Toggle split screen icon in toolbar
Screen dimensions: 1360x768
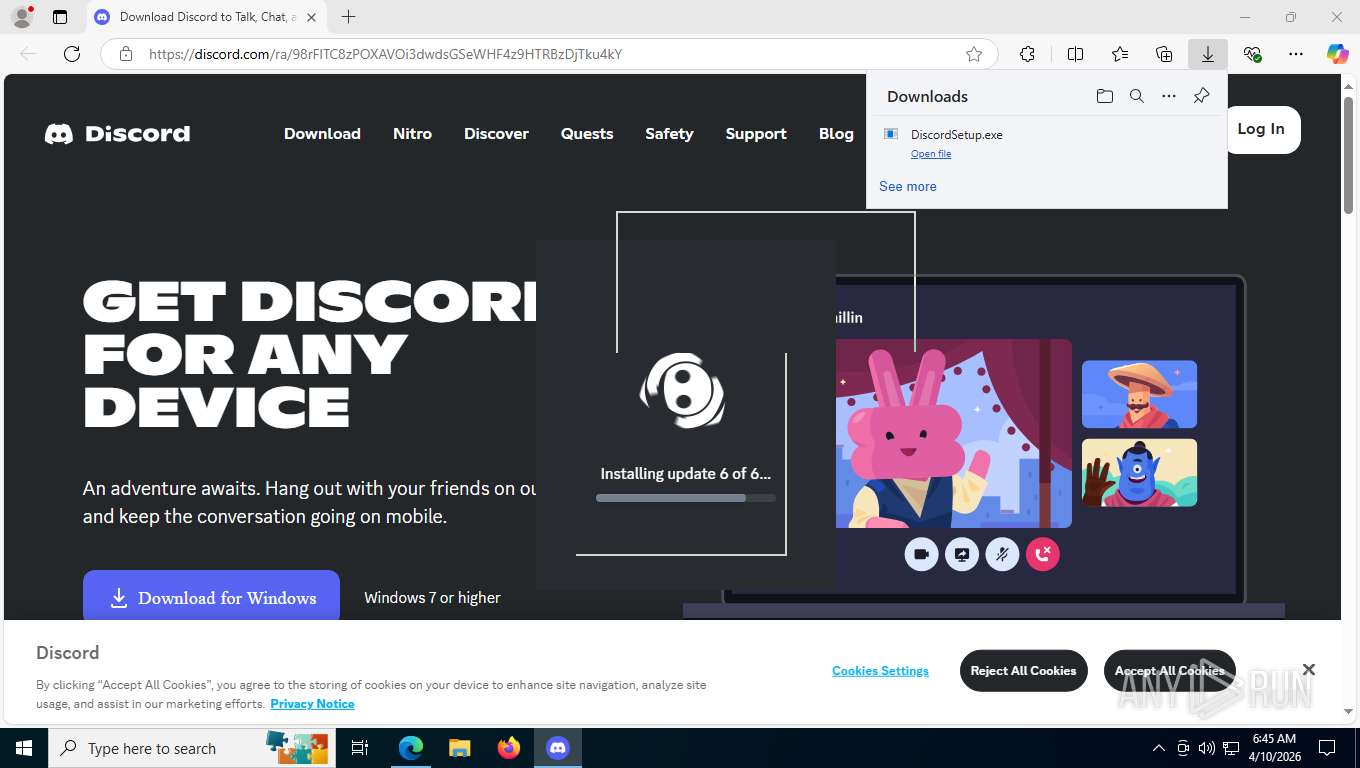tap(1076, 54)
